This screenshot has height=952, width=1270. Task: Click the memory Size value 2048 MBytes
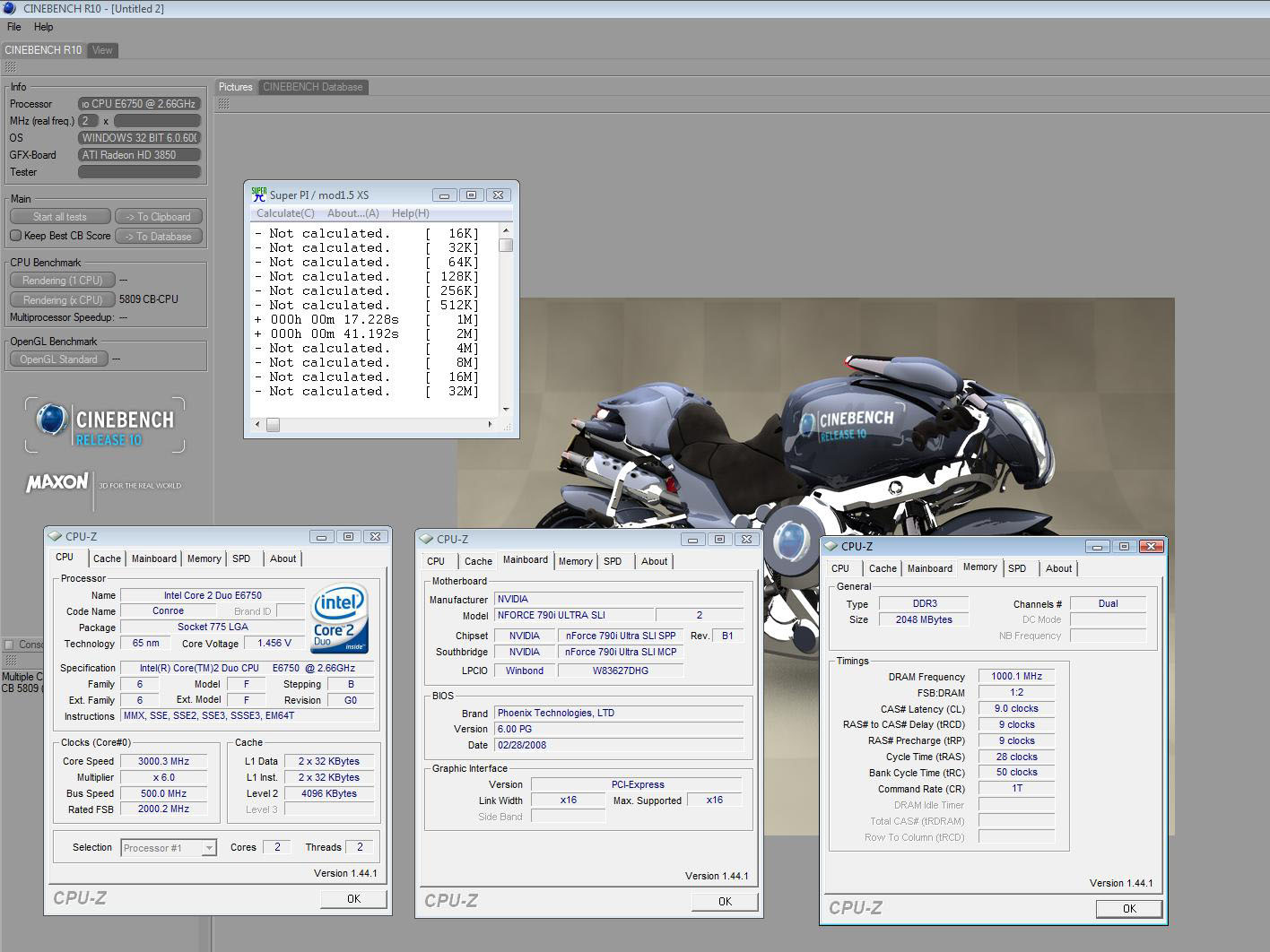click(924, 619)
